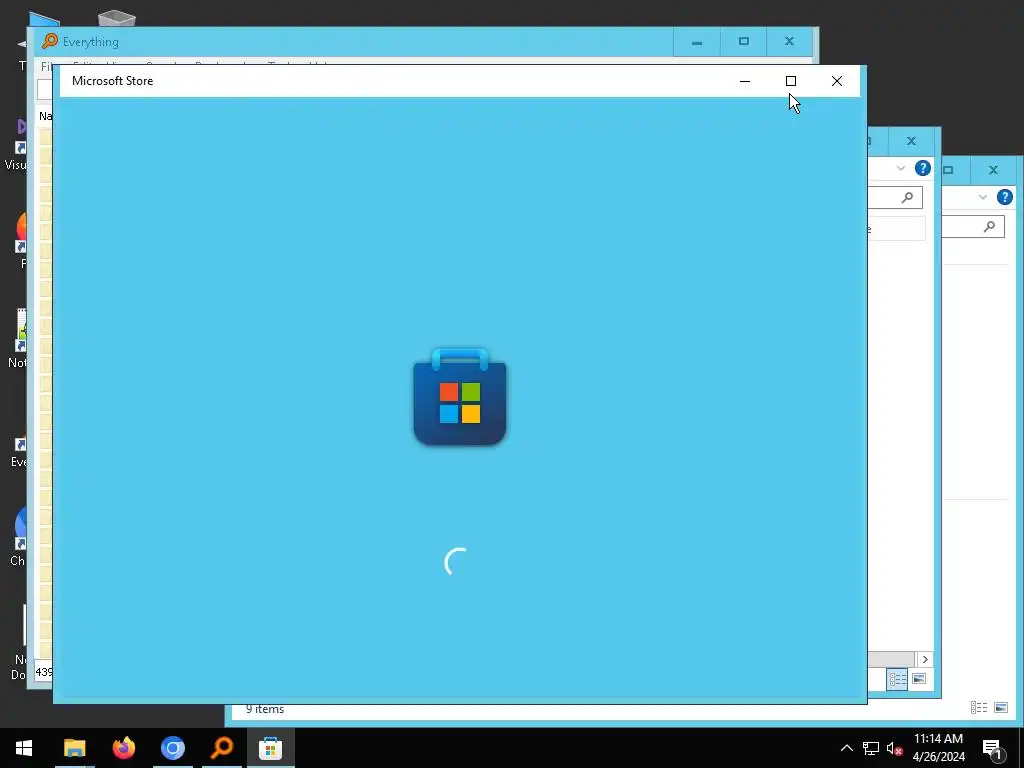Open the network status tray icon
1024x768 pixels.
[x=871, y=748]
